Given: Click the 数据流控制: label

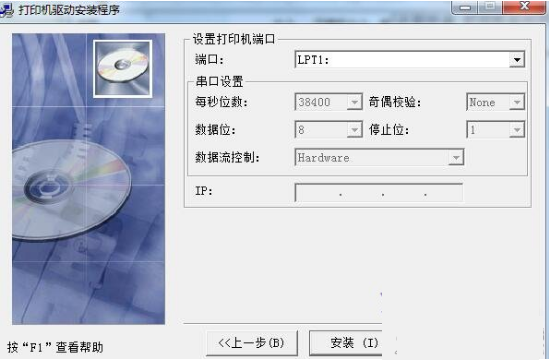Looking at the screenshot, I should tap(227, 157).
